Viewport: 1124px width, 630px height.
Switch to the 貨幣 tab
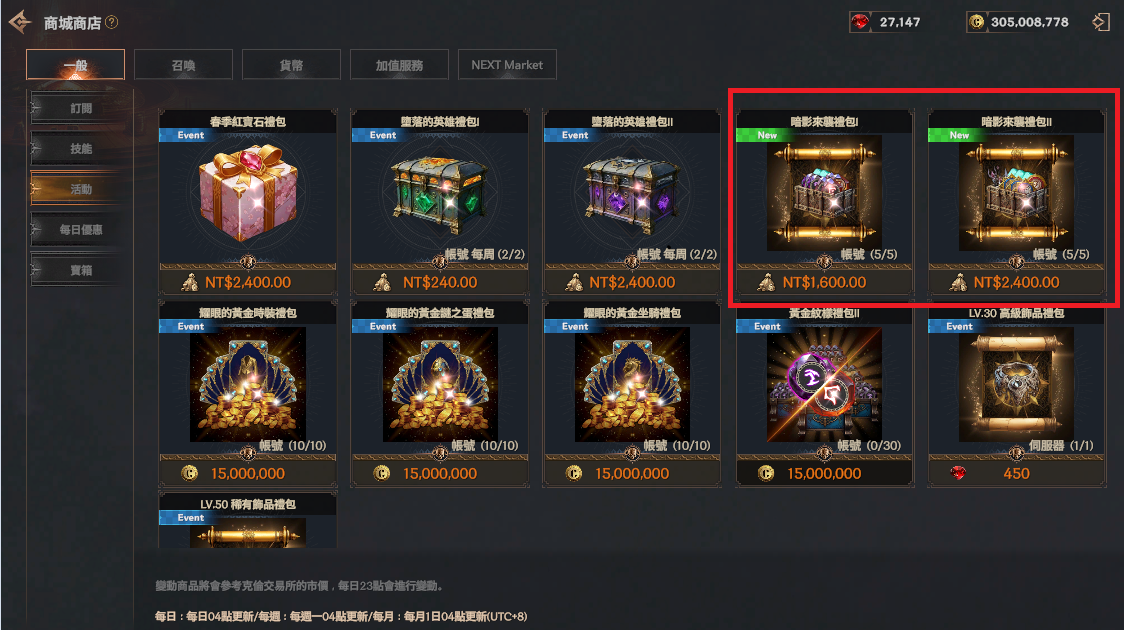tap(291, 65)
